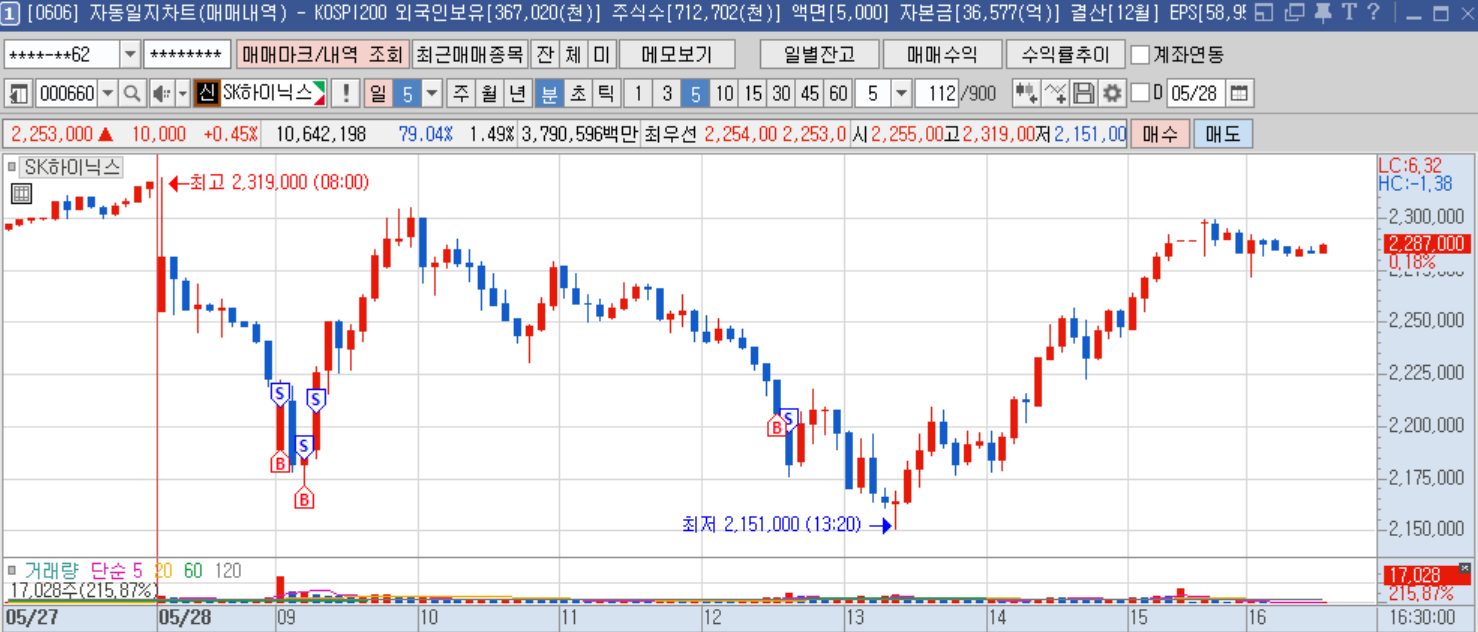Click the B buy marker near 12:25
The width and height of the screenshot is (1478, 632).
pos(776,427)
